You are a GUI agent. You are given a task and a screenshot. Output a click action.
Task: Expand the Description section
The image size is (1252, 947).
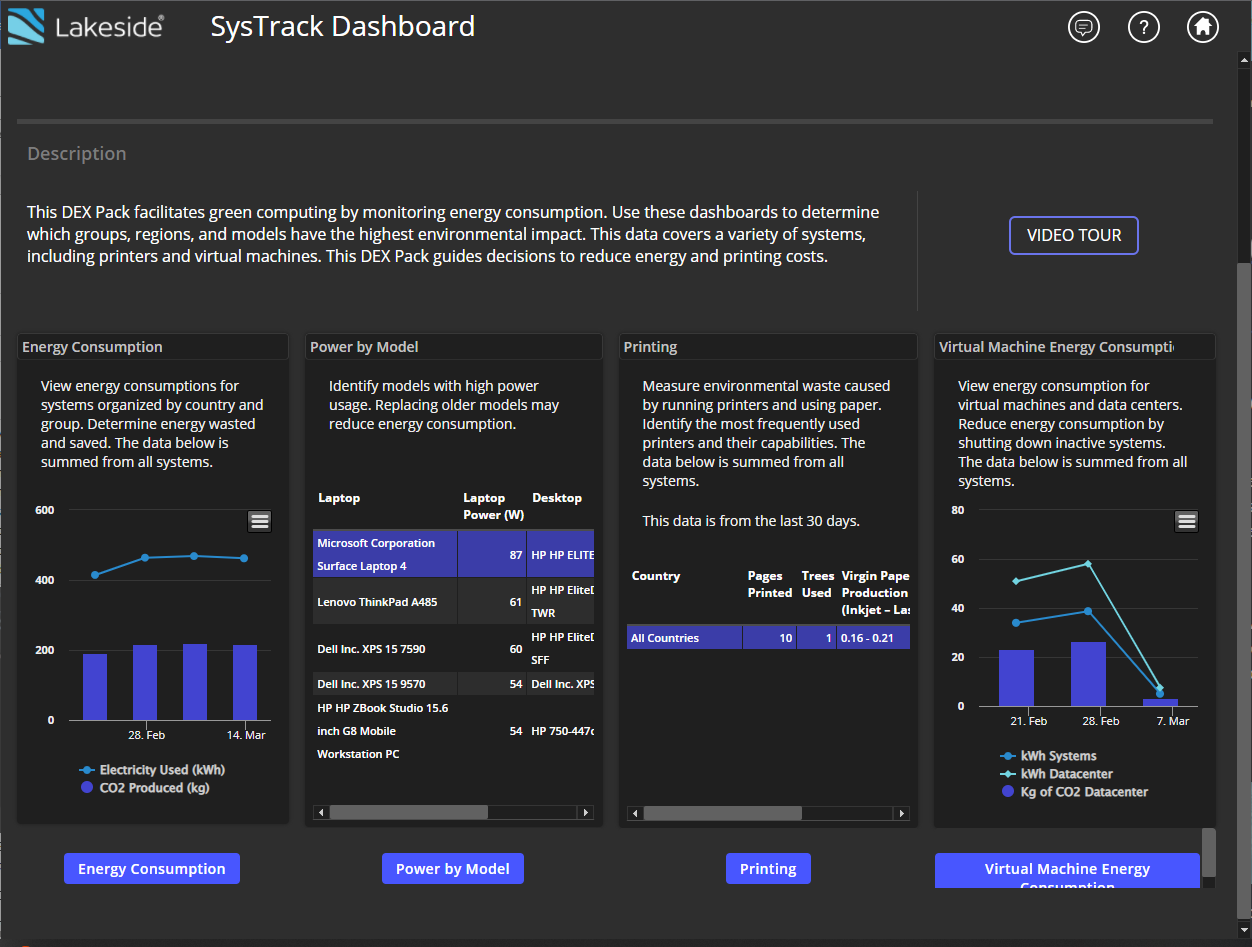(77, 153)
